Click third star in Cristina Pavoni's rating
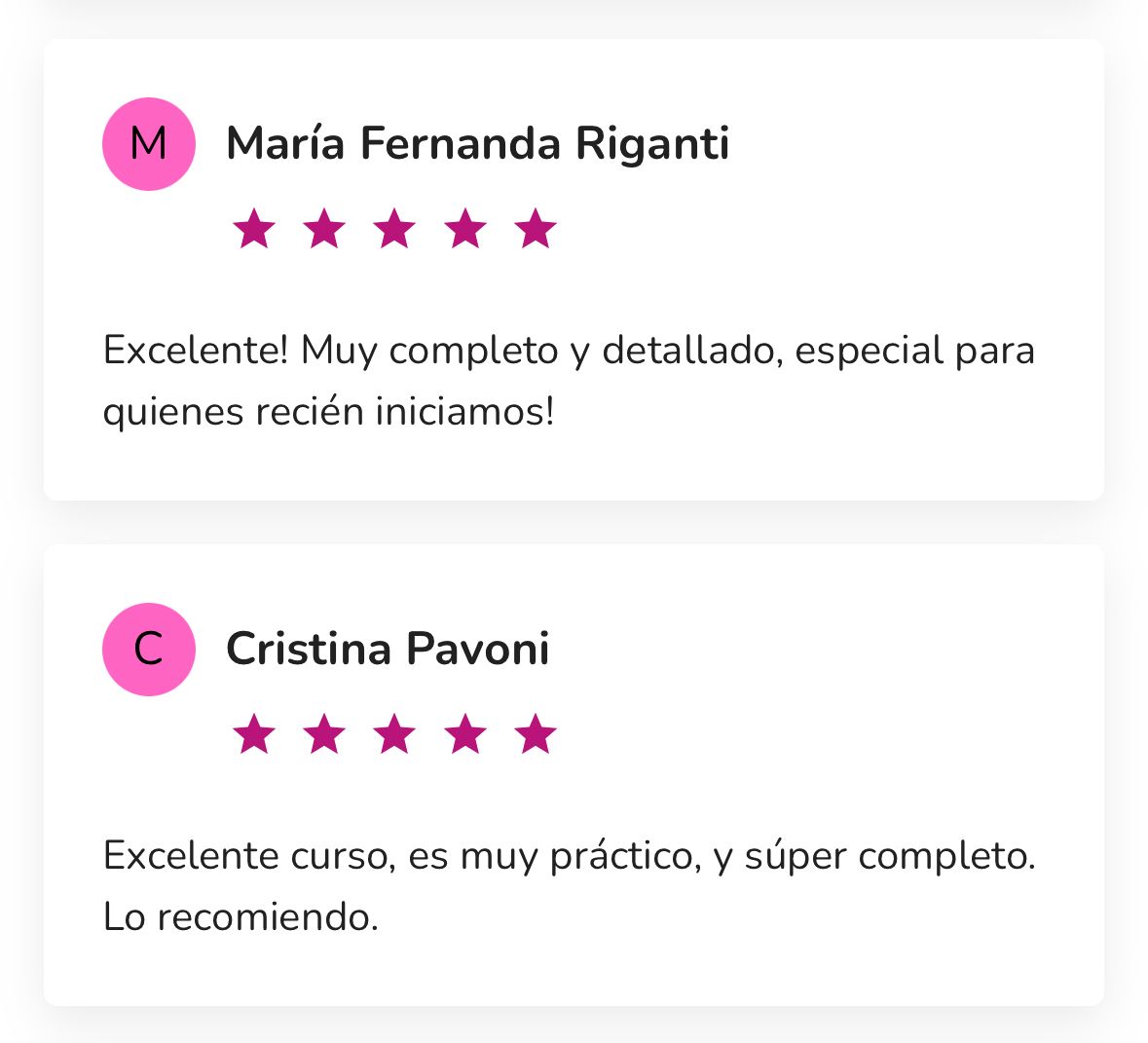Image resolution: width=1148 pixels, height=1043 pixels. pos(394,734)
